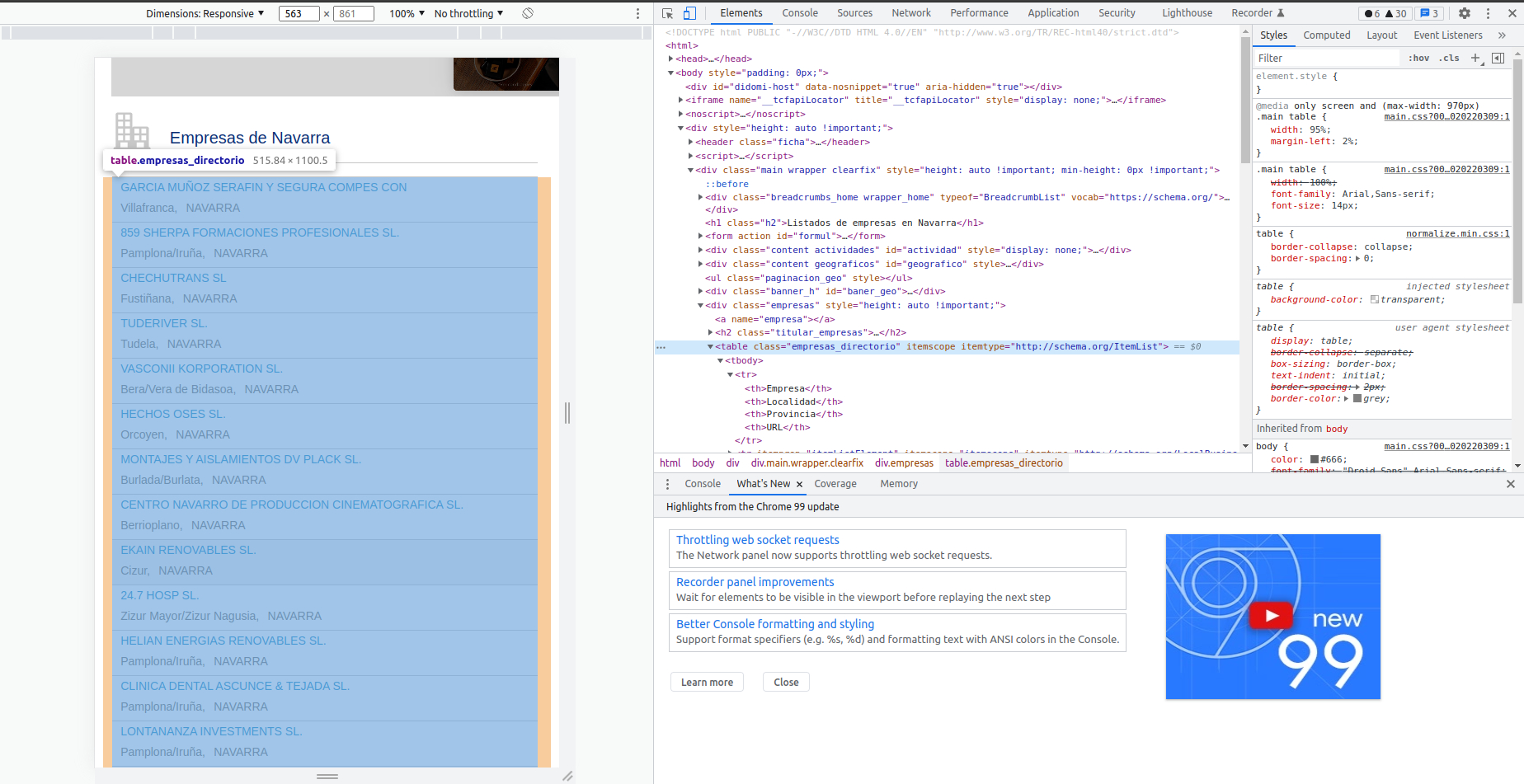Expand the header class ficha node

pos(691,143)
